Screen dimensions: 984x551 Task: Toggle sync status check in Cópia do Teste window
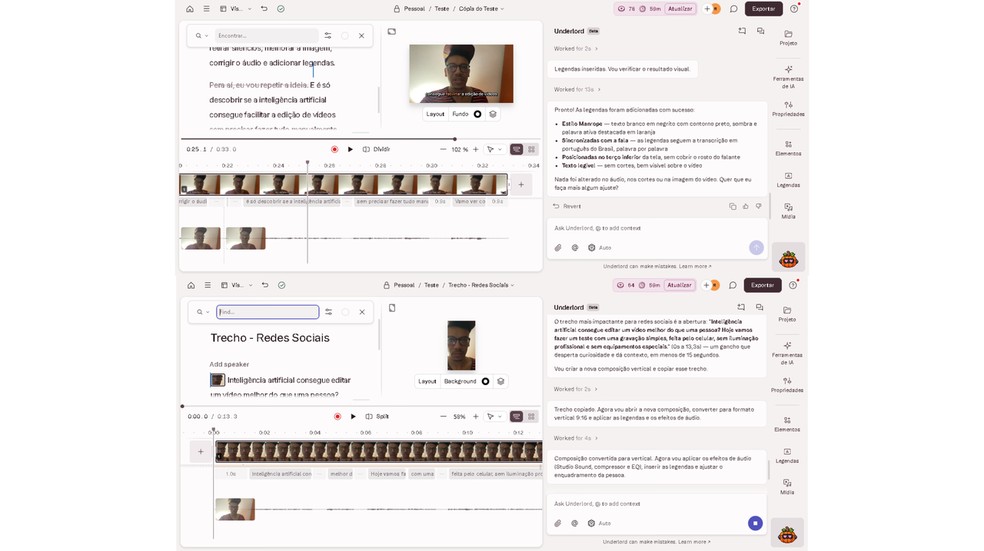click(281, 9)
